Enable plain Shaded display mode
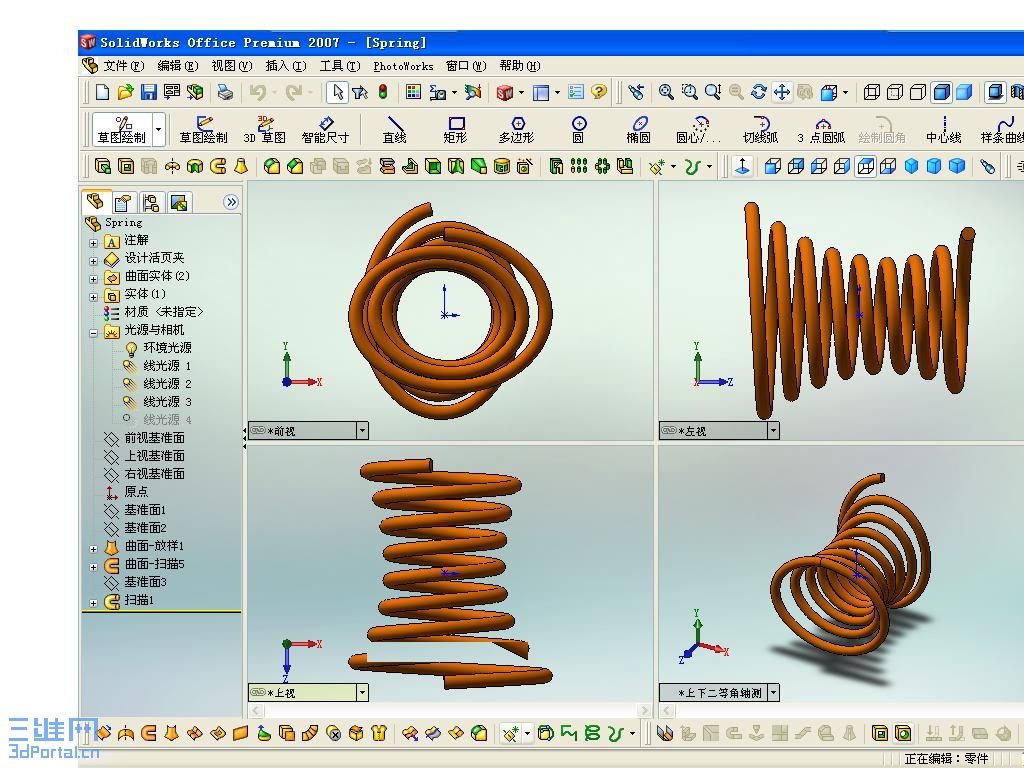Screen dimensions: 1024x768 (x=965, y=92)
